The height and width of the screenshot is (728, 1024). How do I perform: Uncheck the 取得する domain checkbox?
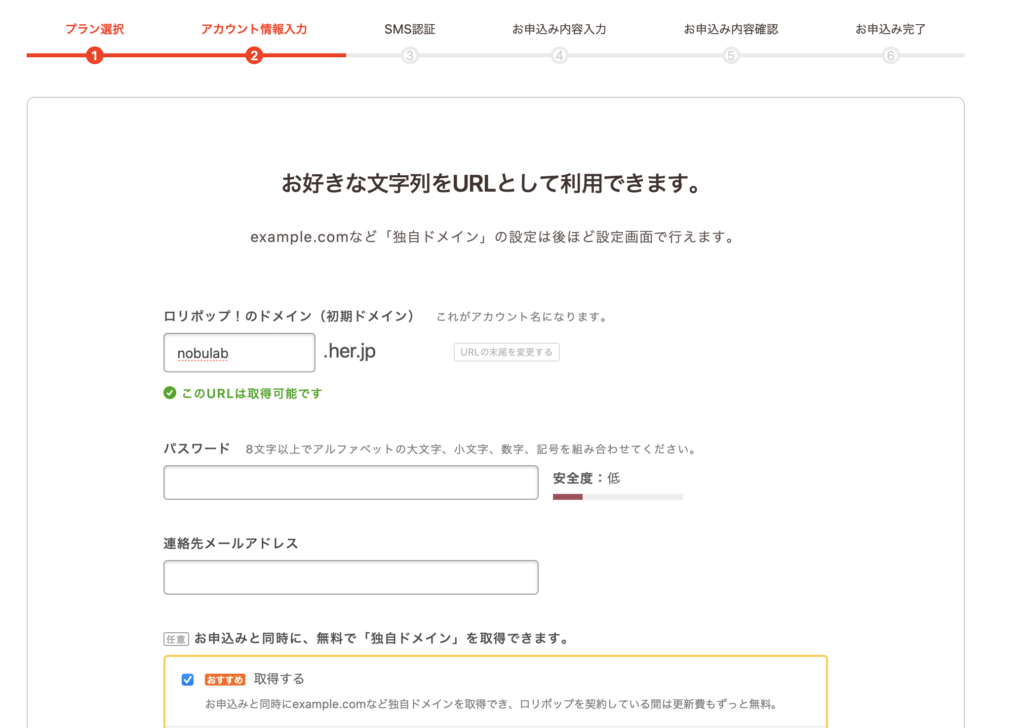click(x=187, y=680)
